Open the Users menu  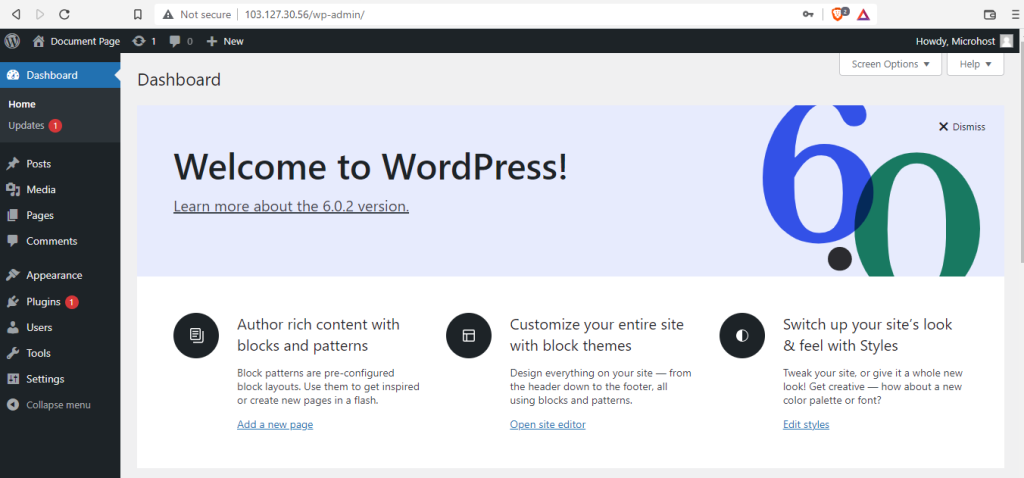pos(60,327)
